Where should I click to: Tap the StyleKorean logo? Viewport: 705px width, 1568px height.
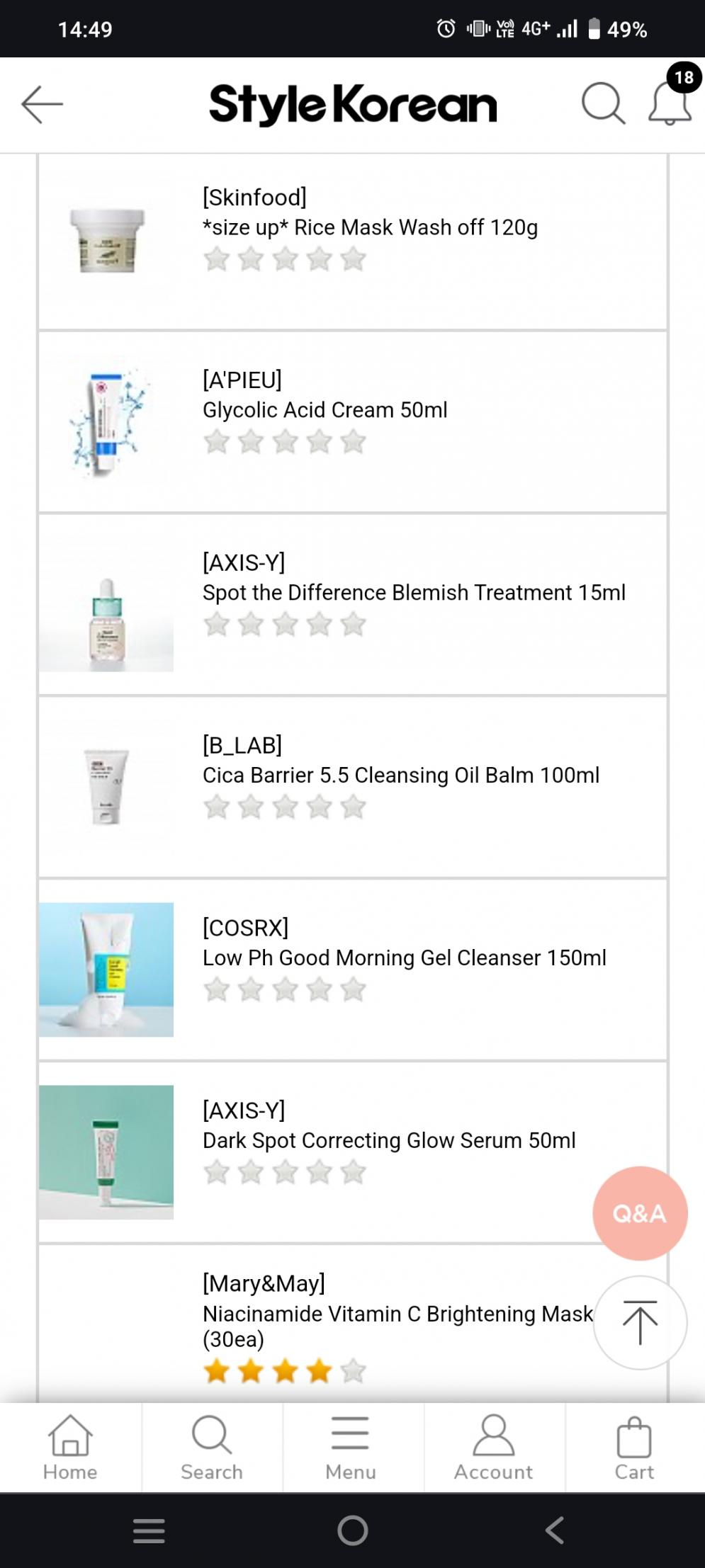tap(353, 105)
